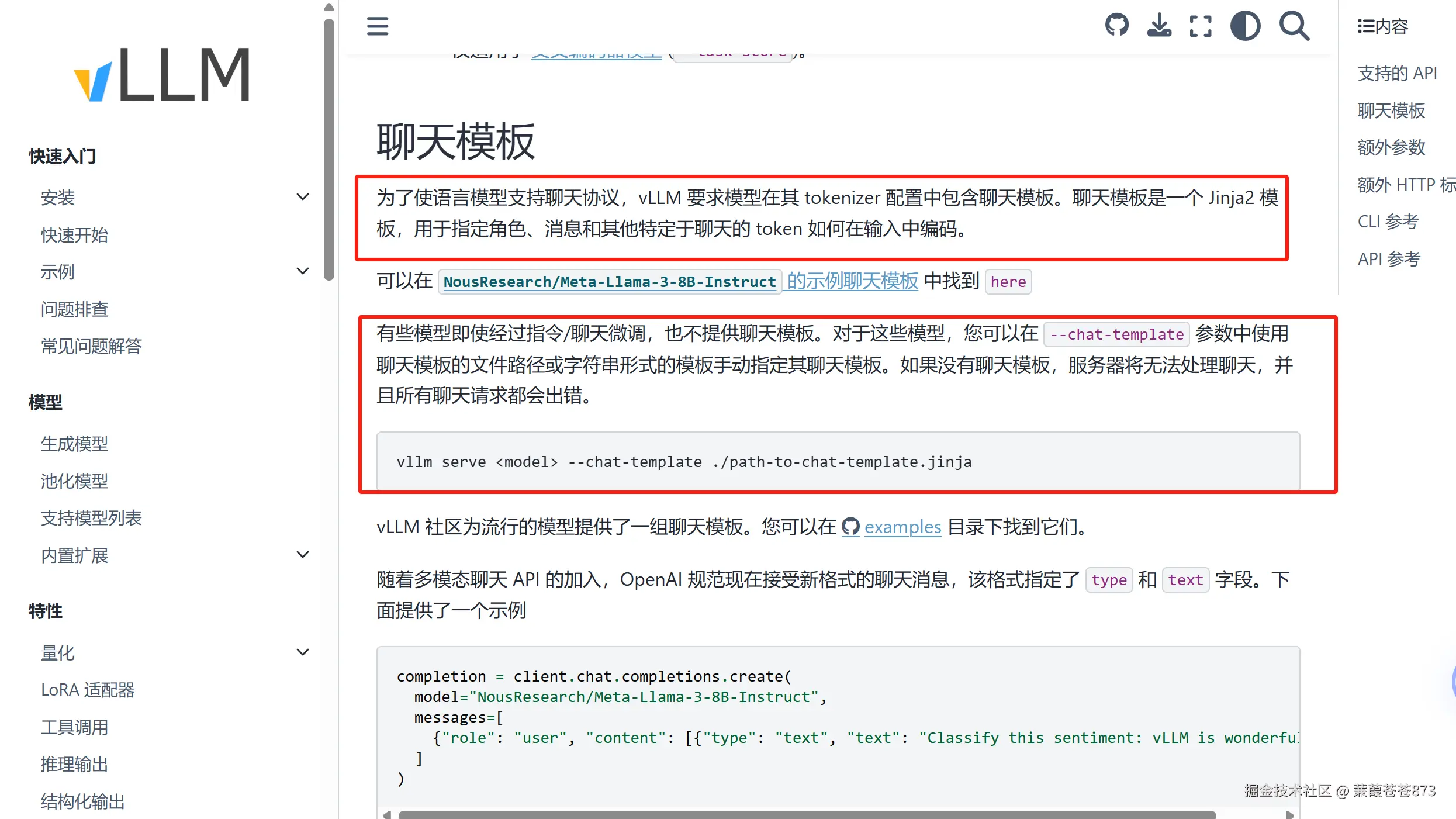
Task: Open the GitHub repository icon
Action: (x=1116, y=26)
